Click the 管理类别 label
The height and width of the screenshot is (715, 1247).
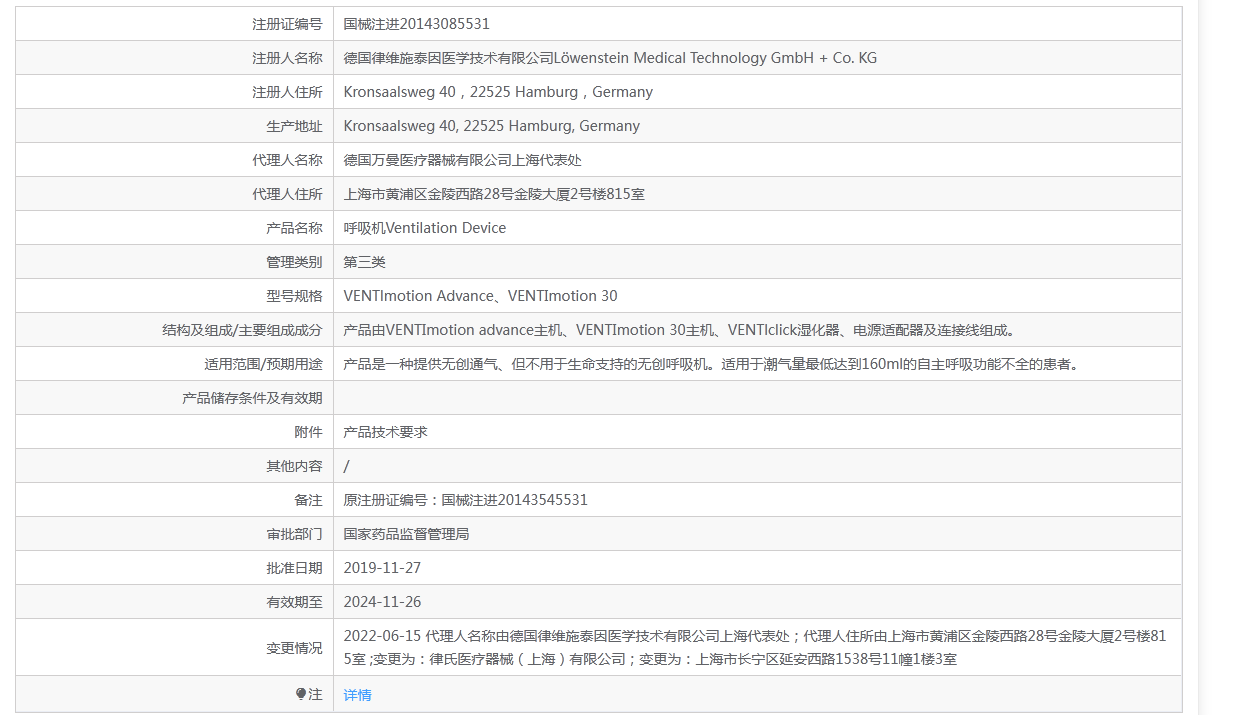tap(294, 262)
